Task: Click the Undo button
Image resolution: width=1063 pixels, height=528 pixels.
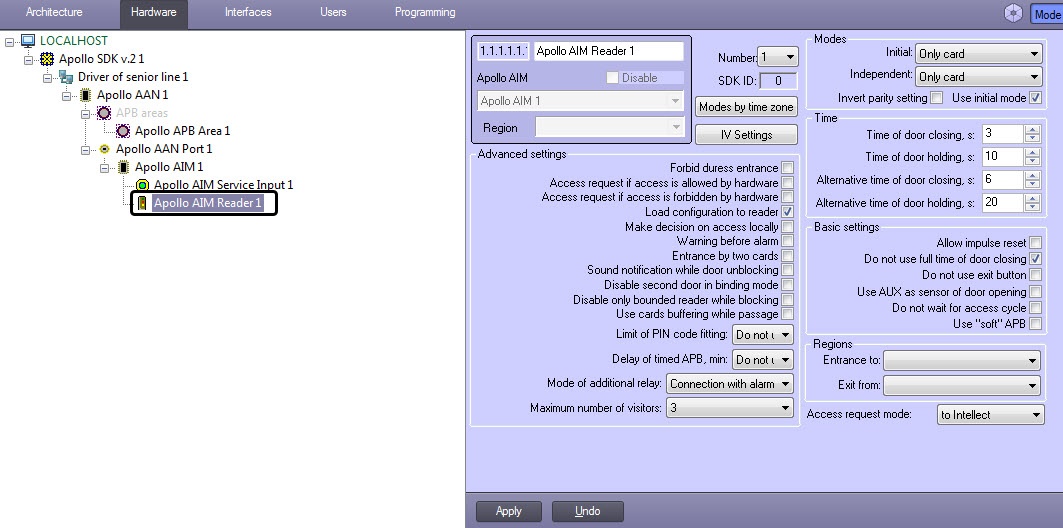Action: (587, 511)
